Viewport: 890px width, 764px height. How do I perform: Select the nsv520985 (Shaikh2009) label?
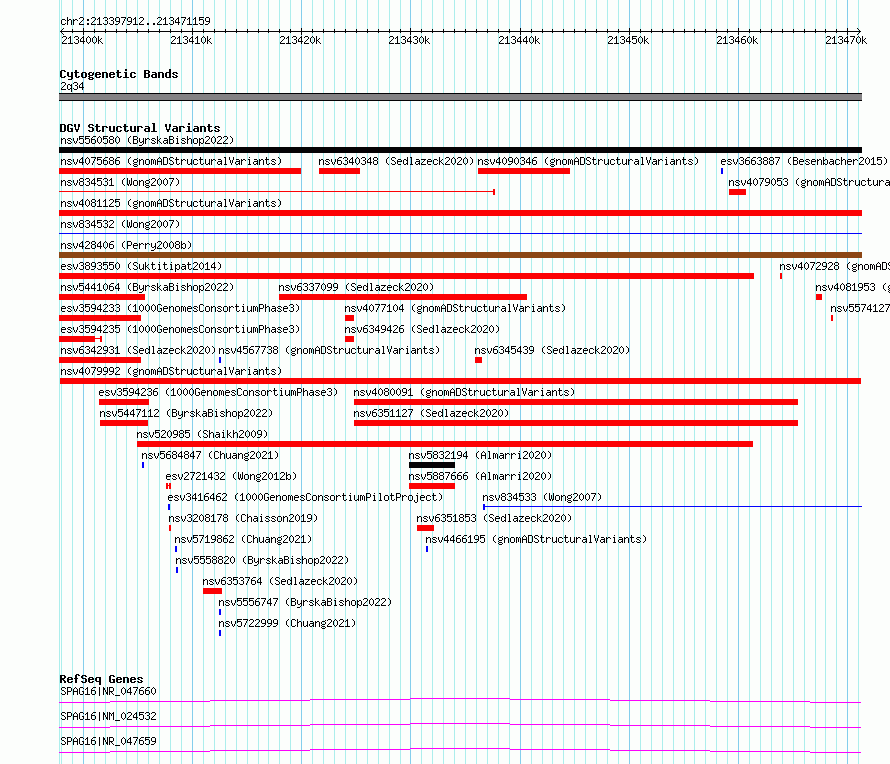[202, 434]
